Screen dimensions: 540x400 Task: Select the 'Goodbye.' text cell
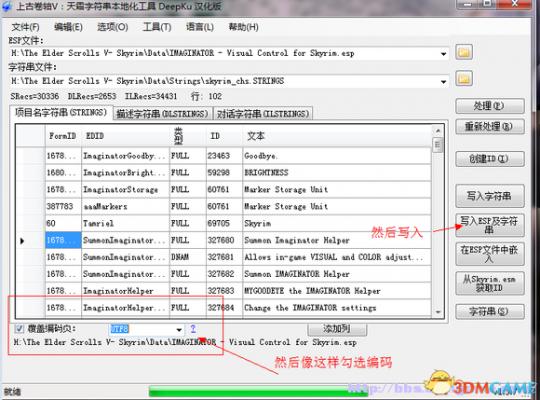pyautogui.click(x=336, y=156)
